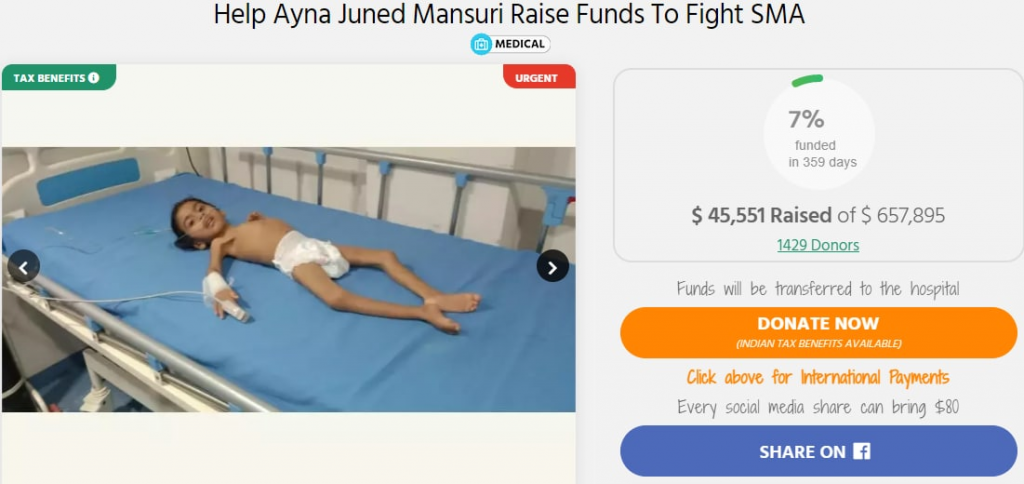Click the 'Every social media share' note
The image size is (1024, 484).
818,408
